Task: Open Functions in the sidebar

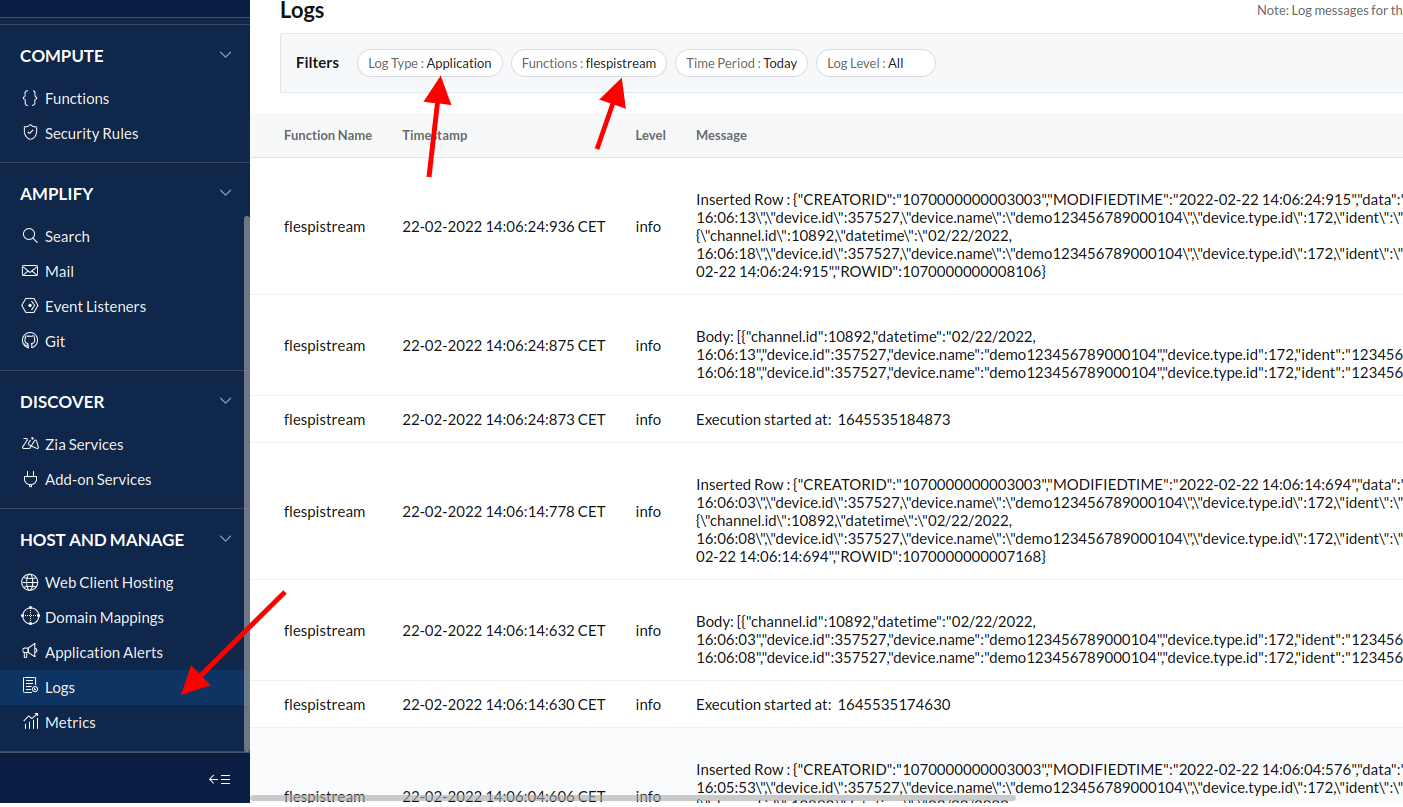Action: pos(77,98)
